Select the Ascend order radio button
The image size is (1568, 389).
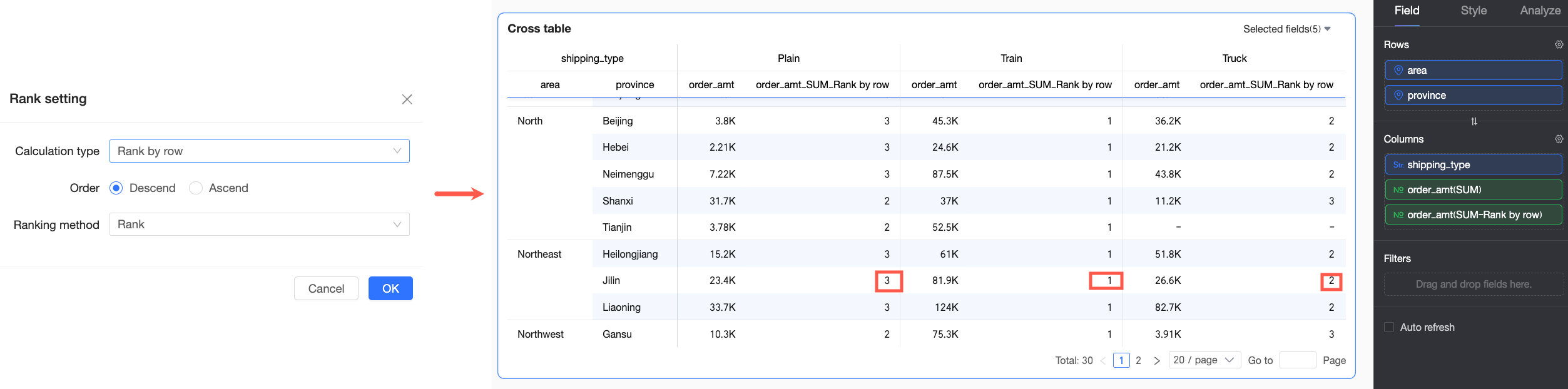(x=196, y=188)
